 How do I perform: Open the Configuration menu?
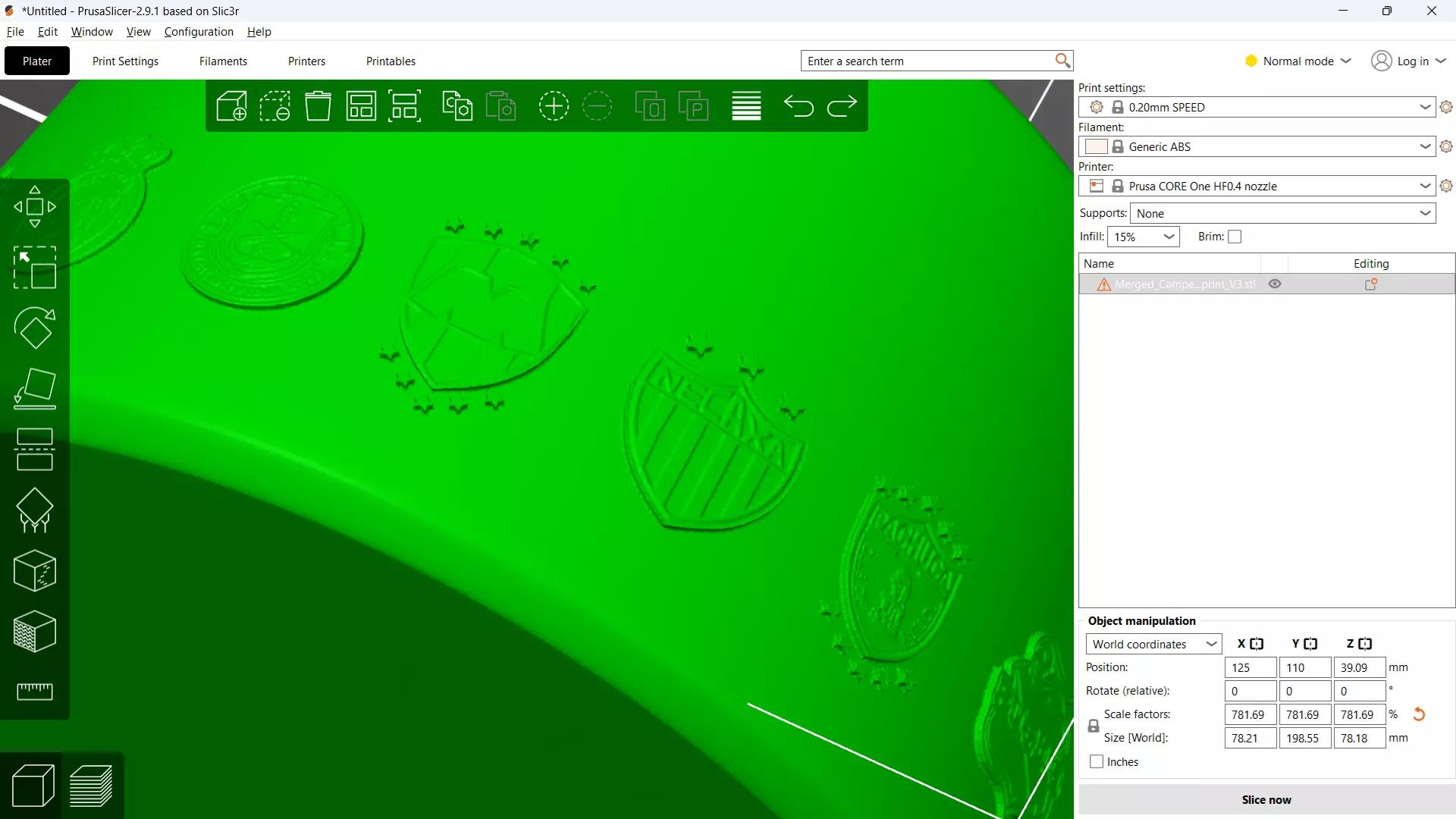pyautogui.click(x=199, y=31)
